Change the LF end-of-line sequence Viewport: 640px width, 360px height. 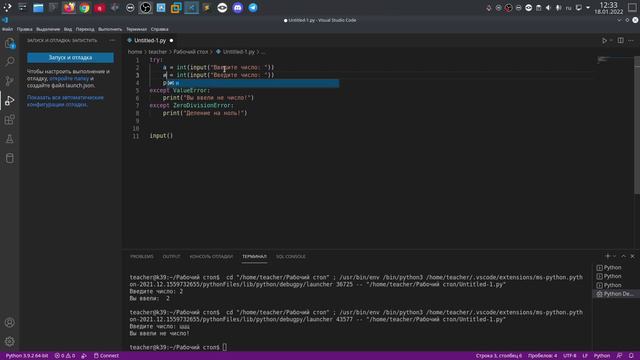585,356
